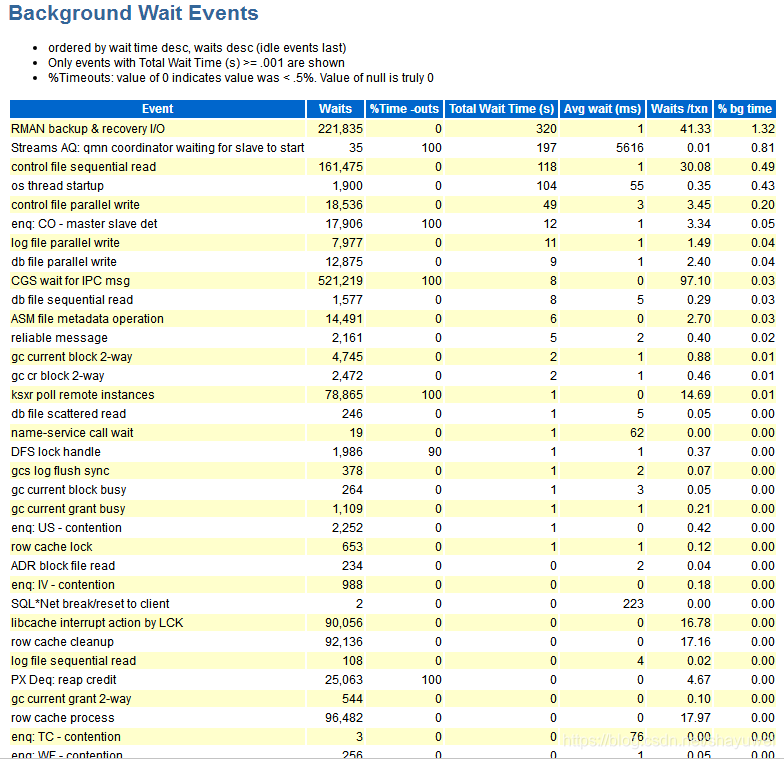
Task: Click log file sequential read event
Action: pyautogui.click(x=74, y=660)
